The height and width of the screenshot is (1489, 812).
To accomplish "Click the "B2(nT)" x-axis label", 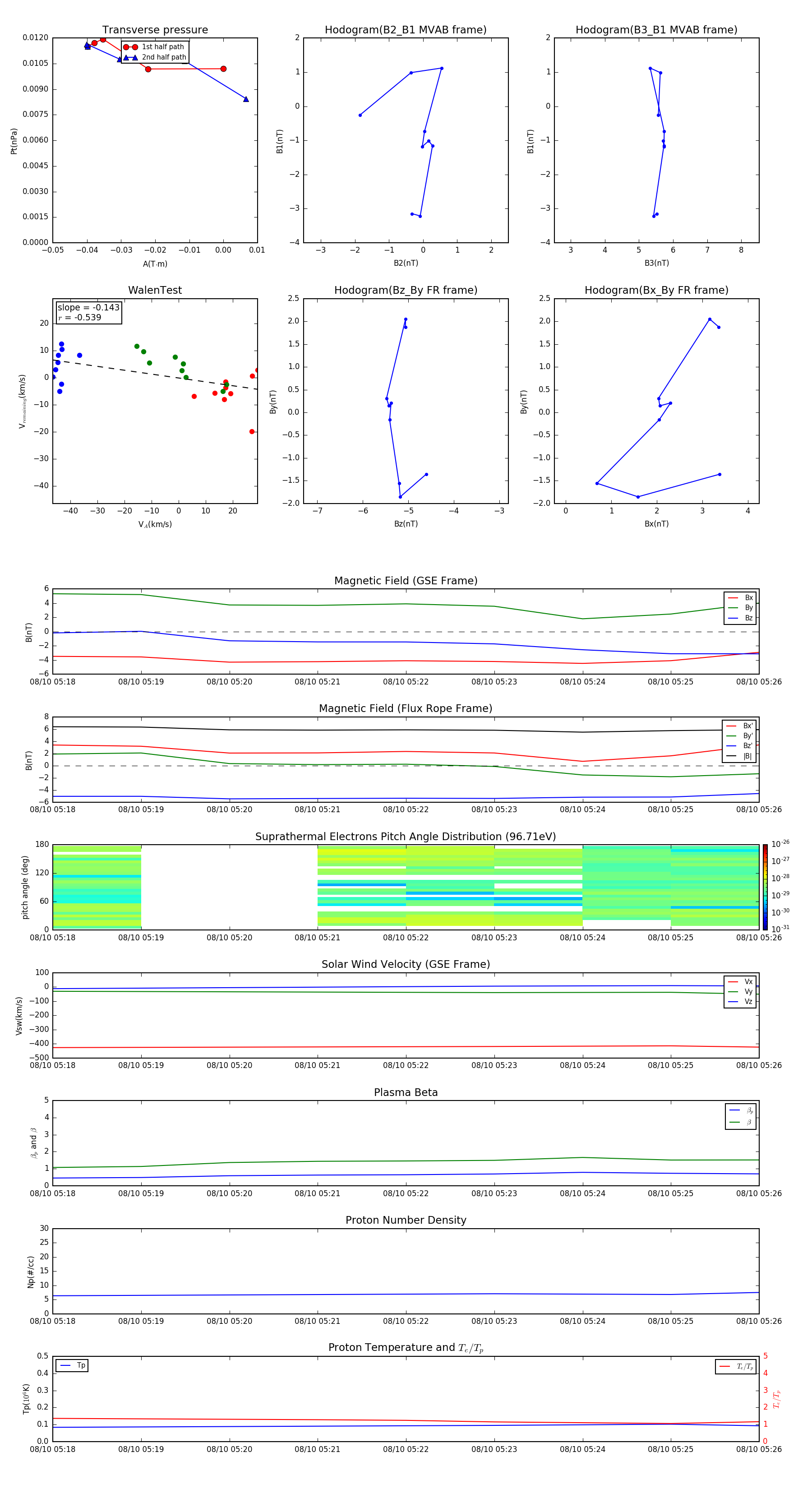I will pos(406,263).
